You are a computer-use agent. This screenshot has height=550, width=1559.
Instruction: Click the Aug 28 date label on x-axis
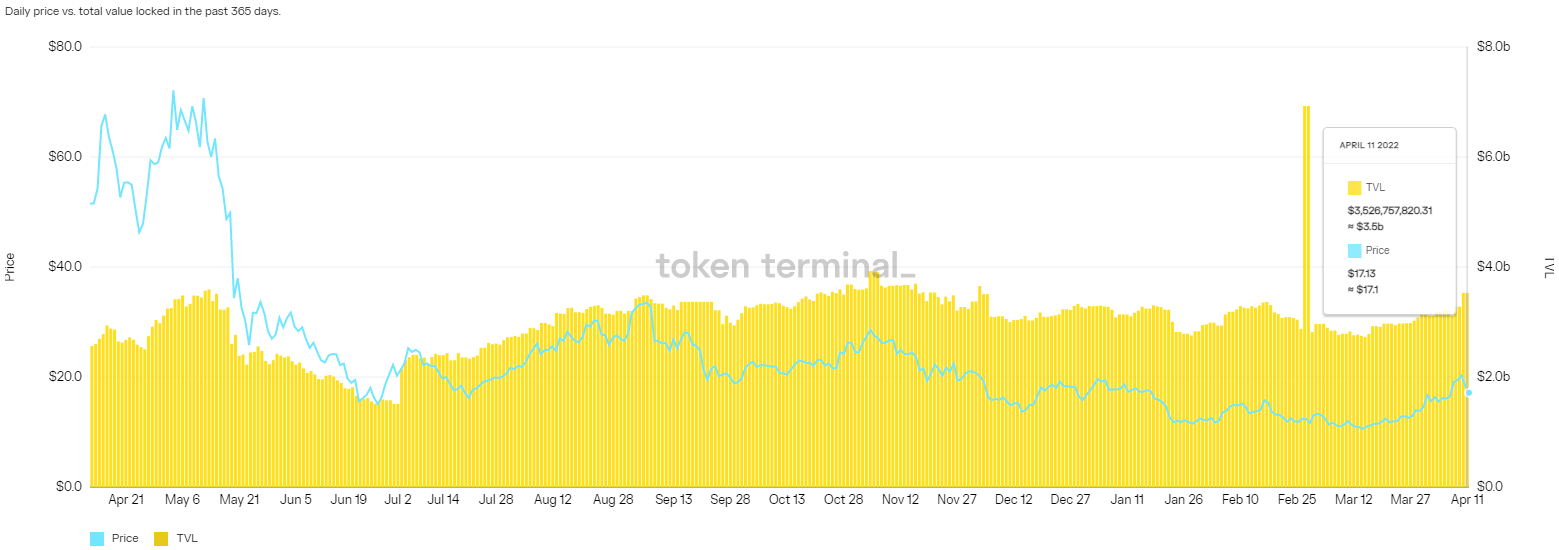(612, 500)
